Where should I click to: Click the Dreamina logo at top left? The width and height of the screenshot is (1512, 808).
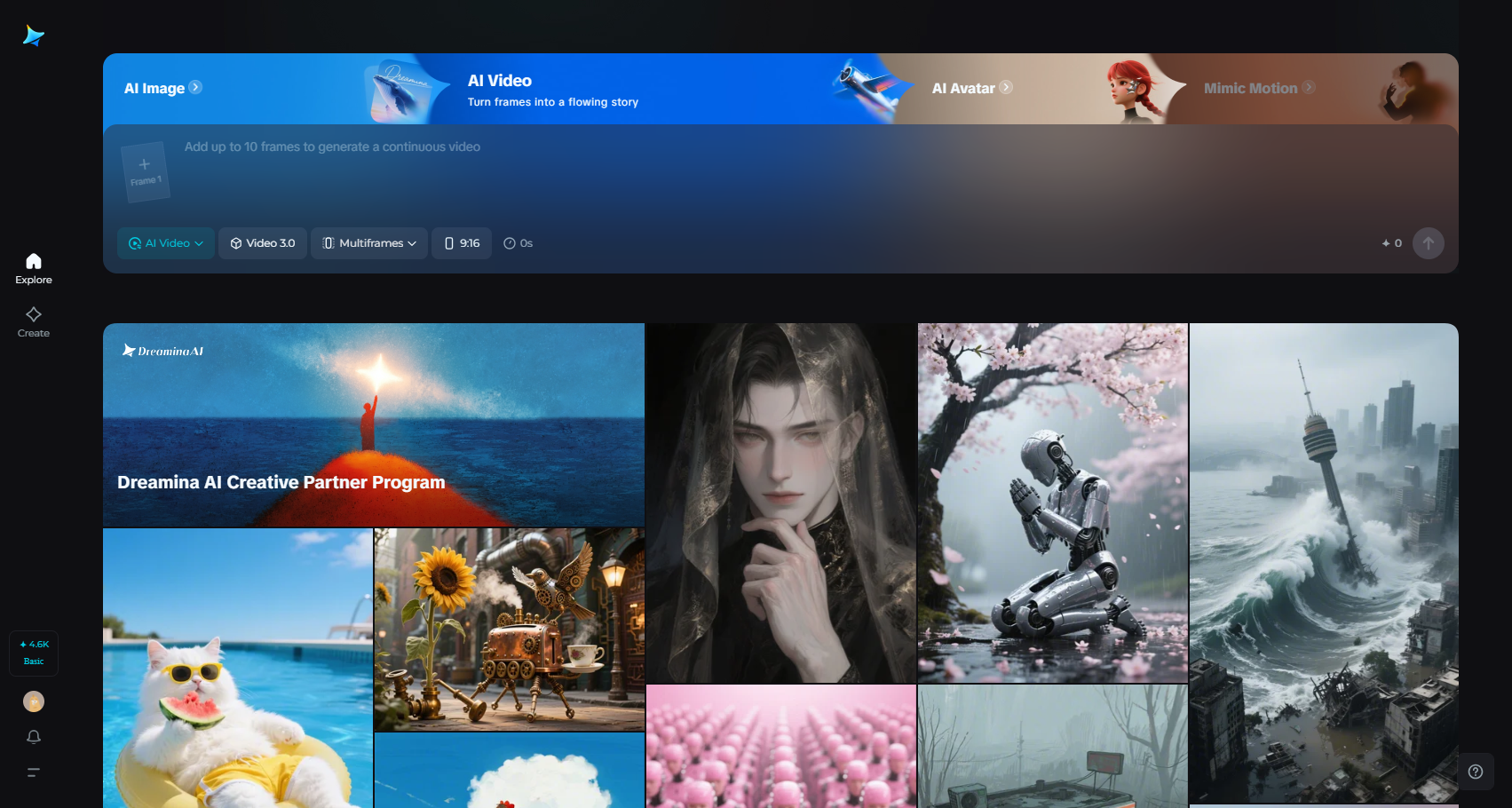33,36
